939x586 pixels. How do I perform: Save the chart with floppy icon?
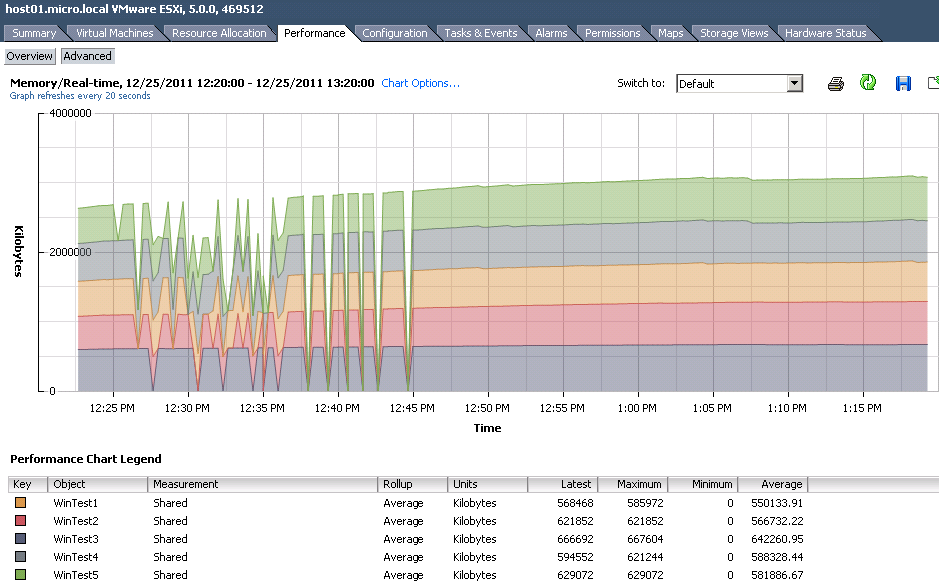click(x=903, y=83)
